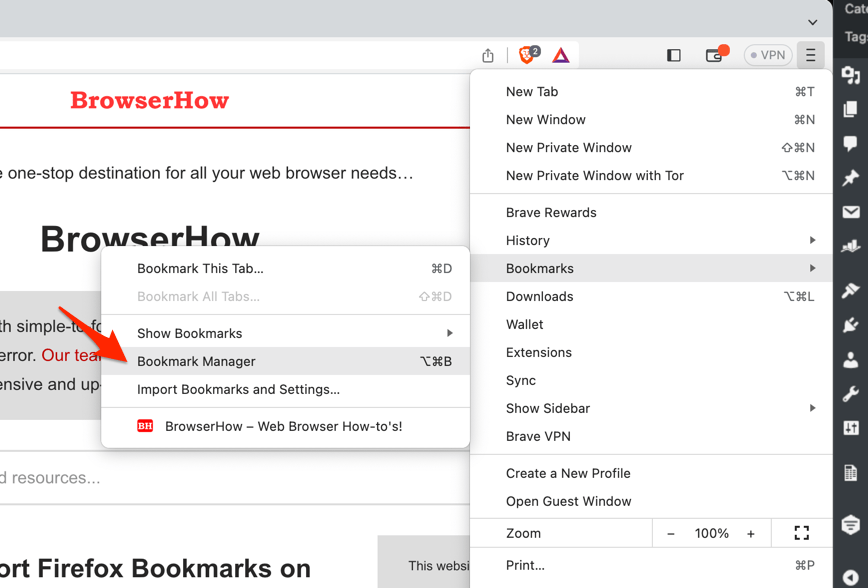The image size is (868, 588).
Task: Choose Brave VPN menu item
Action: [651, 436]
